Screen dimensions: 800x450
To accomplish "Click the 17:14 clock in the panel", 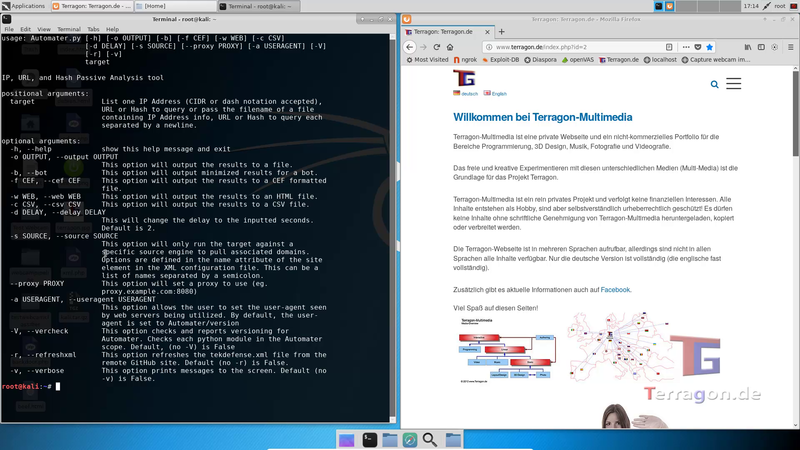I will pyautogui.click(x=751, y=6).
